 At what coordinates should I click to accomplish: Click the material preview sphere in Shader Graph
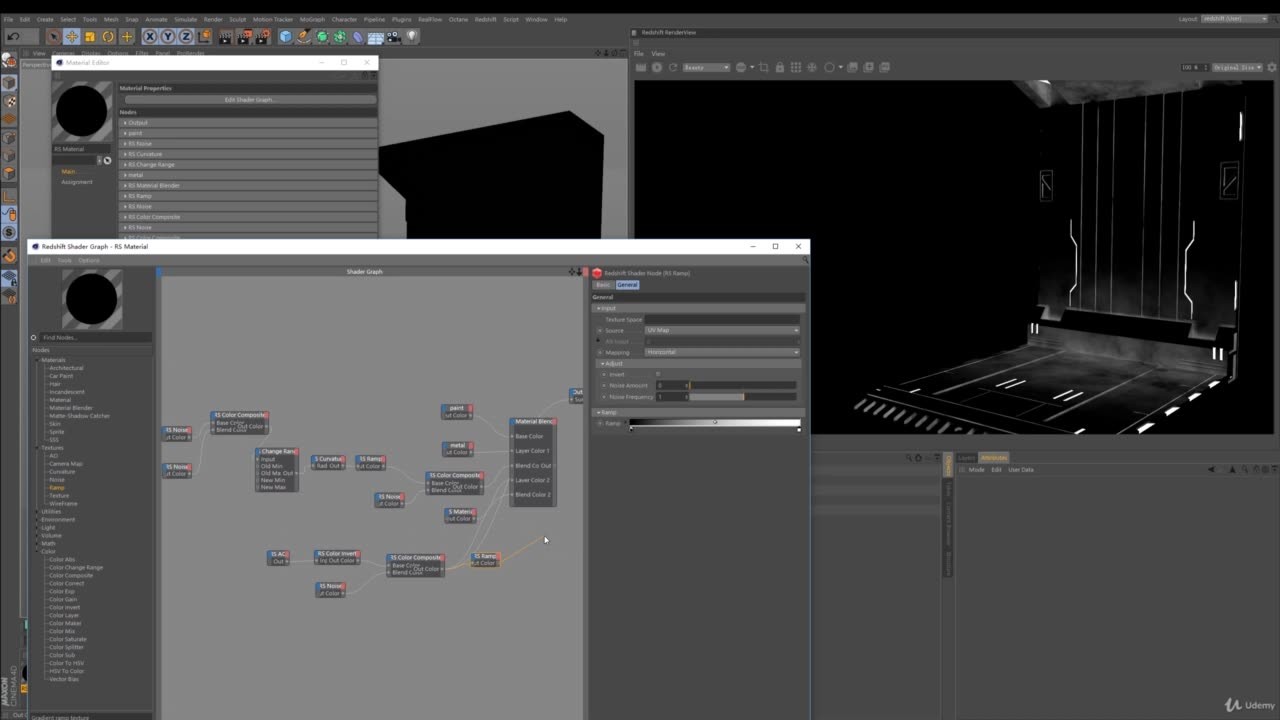(91, 299)
